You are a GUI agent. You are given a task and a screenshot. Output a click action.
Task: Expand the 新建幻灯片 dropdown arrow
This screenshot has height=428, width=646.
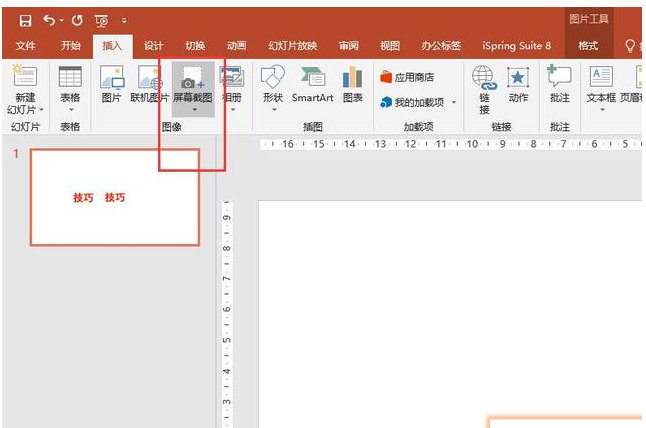pyautogui.click(x=41, y=110)
